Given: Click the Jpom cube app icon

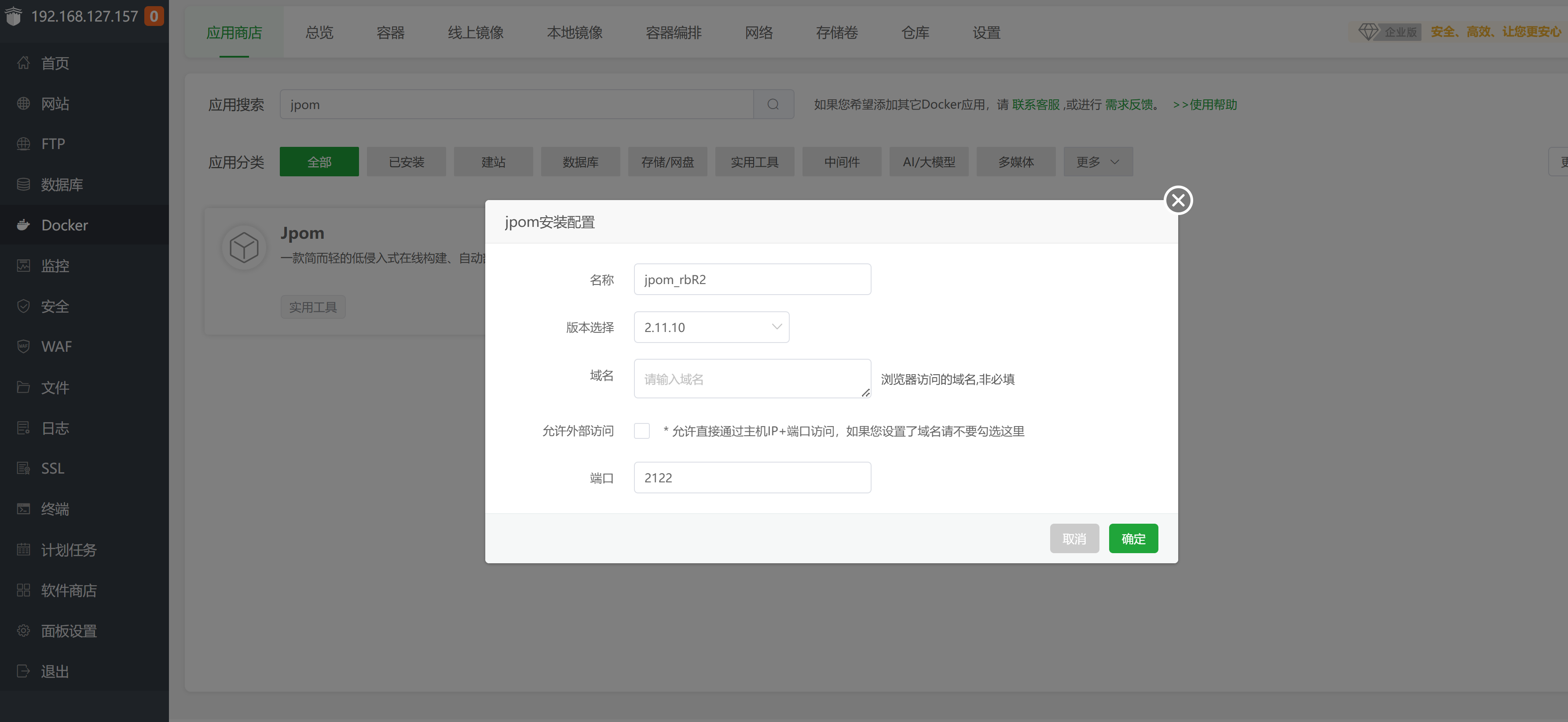Looking at the screenshot, I should pyautogui.click(x=244, y=248).
